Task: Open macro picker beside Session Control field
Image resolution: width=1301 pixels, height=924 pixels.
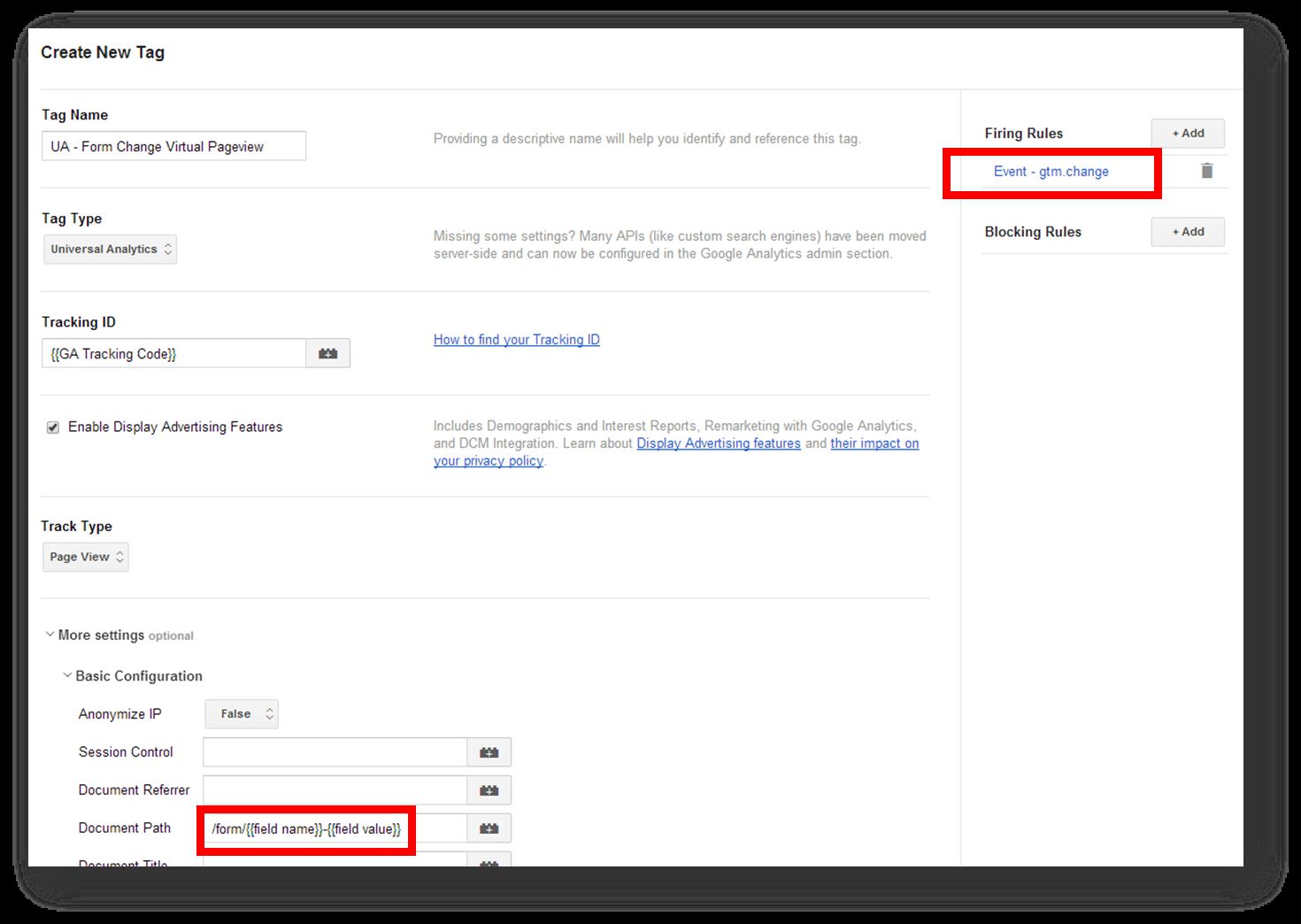Action: [x=489, y=752]
